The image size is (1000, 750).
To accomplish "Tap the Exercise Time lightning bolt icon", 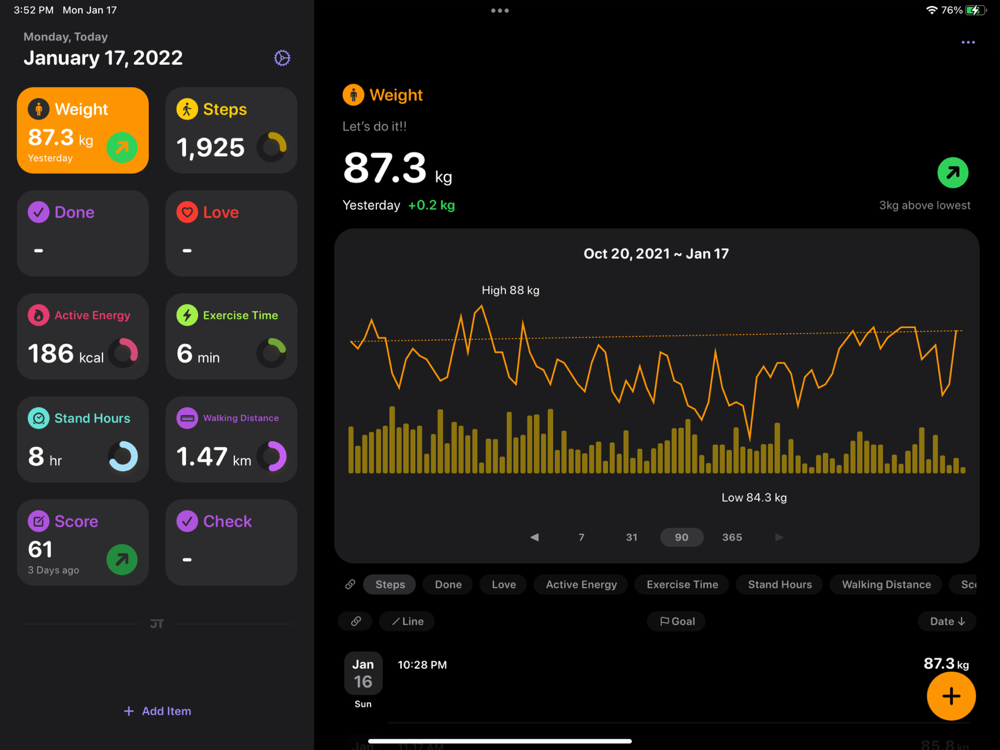I will [x=187, y=315].
